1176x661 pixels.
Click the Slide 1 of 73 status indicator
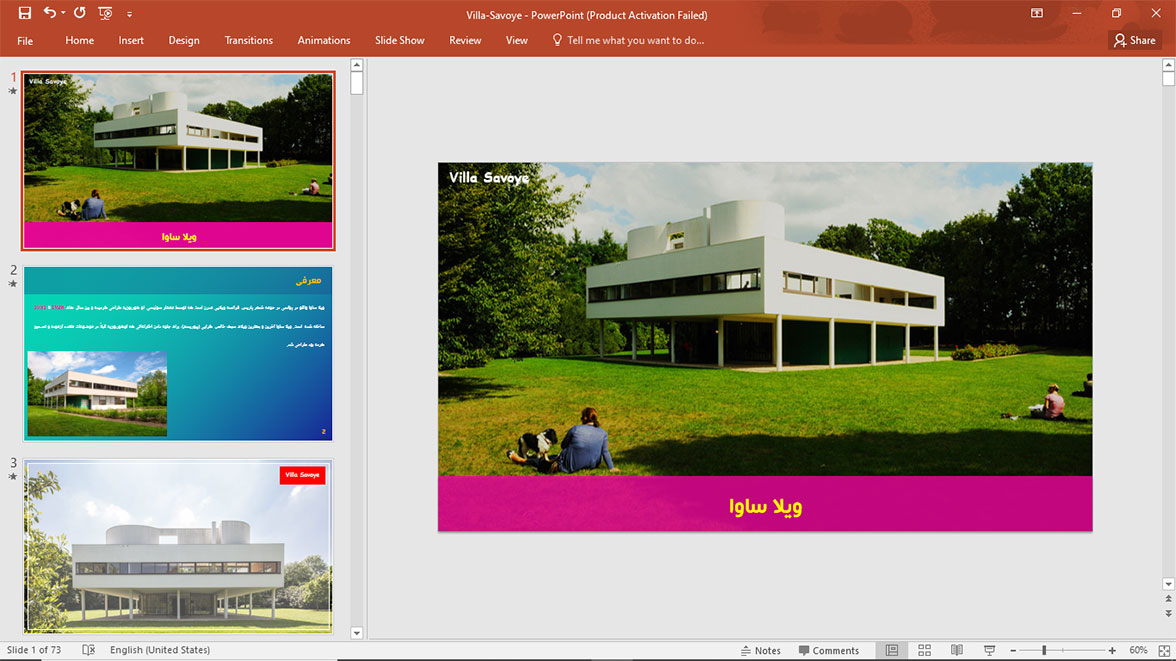click(34, 650)
